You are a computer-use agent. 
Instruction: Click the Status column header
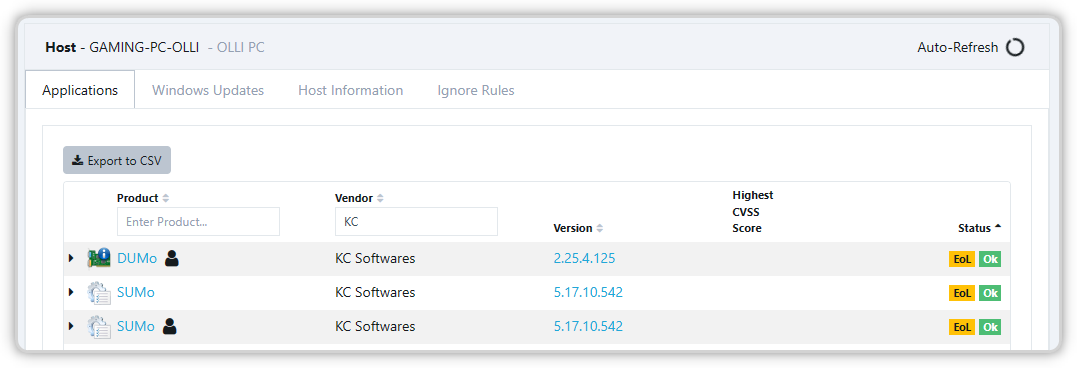click(975, 228)
